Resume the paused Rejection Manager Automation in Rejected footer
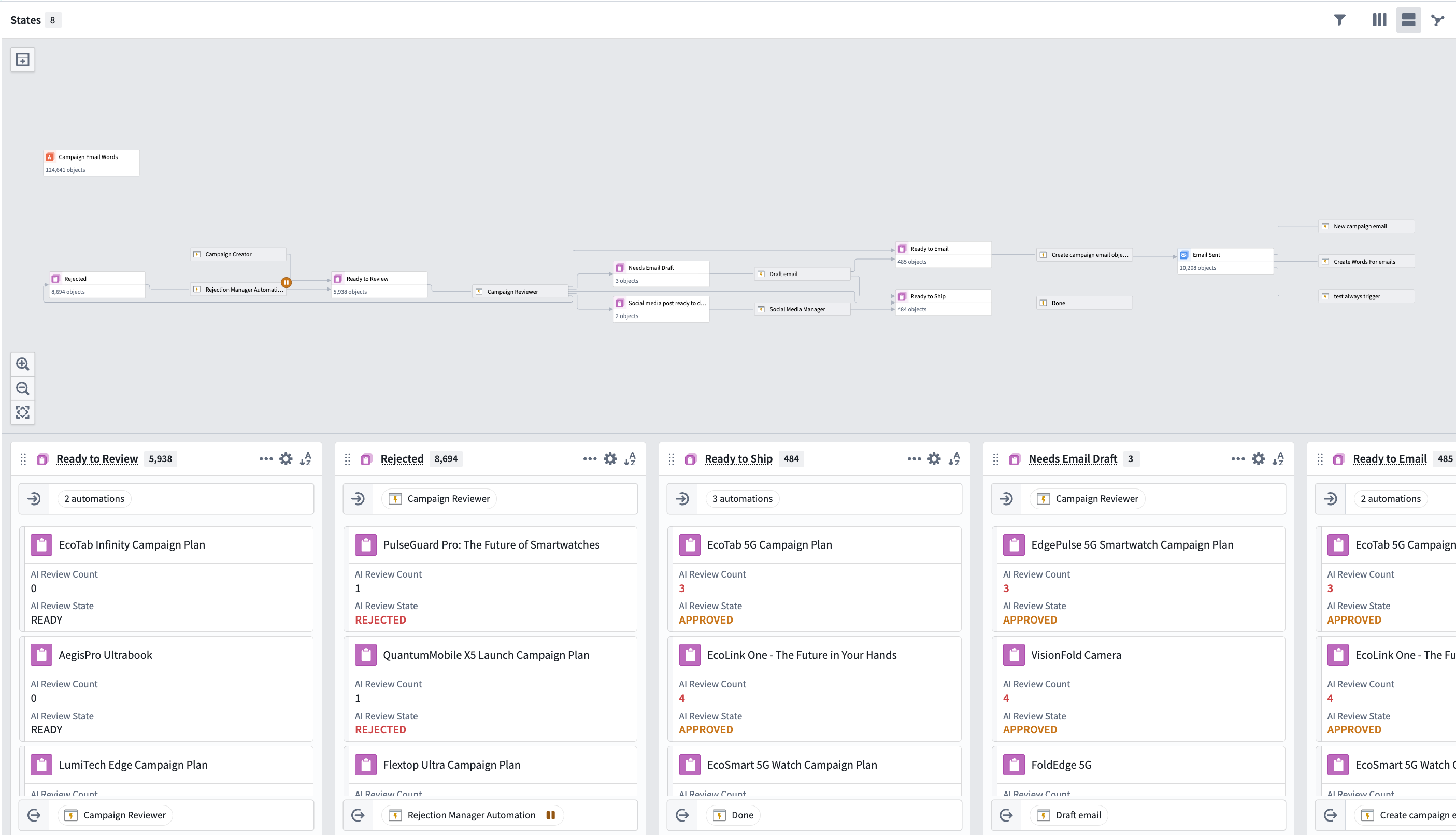1456x835 pixels. coord(550,815)
